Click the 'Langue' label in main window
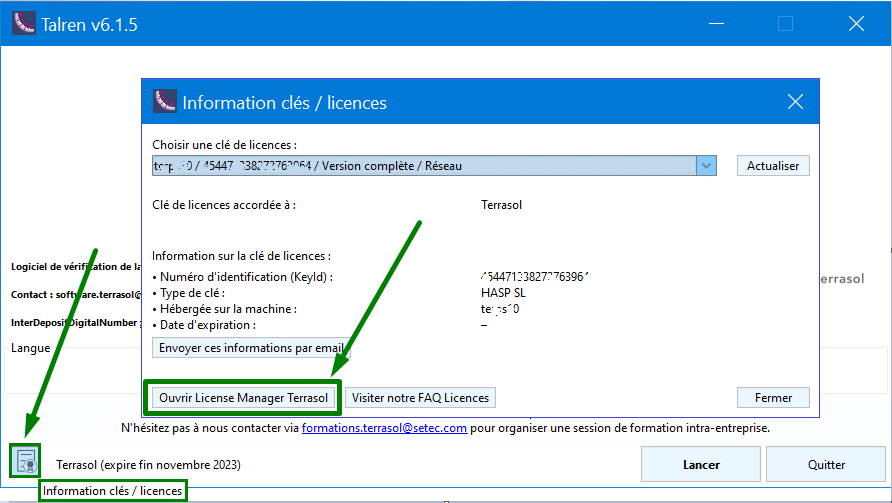 [x=31, y=348]
